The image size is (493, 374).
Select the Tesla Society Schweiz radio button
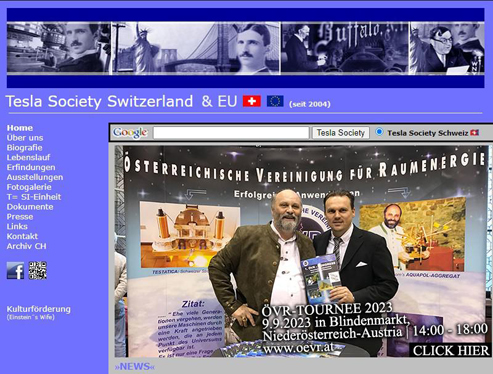[x=379, y=132]
